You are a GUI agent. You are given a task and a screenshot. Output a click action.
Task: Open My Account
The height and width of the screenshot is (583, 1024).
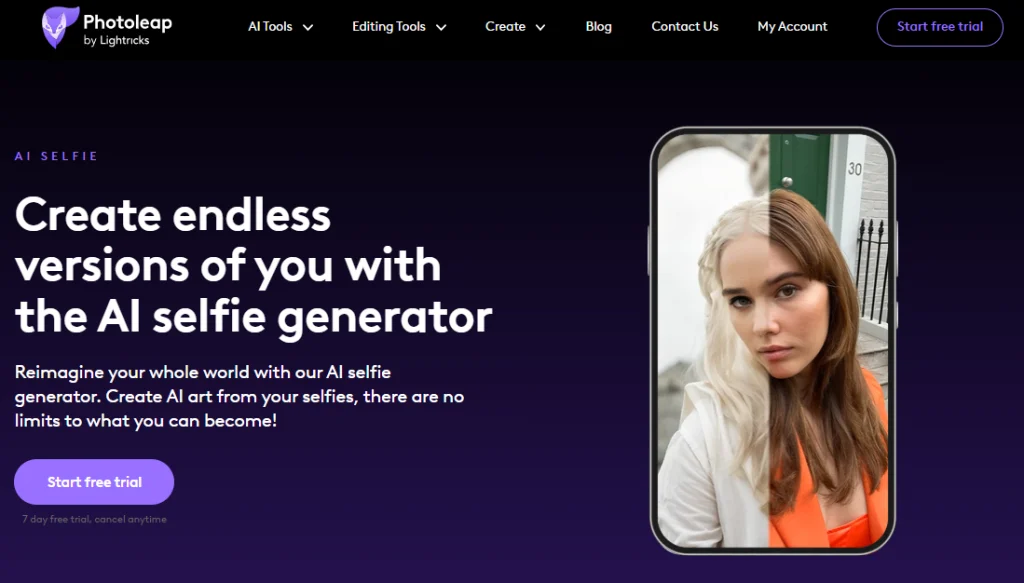(x=792, y=27)
